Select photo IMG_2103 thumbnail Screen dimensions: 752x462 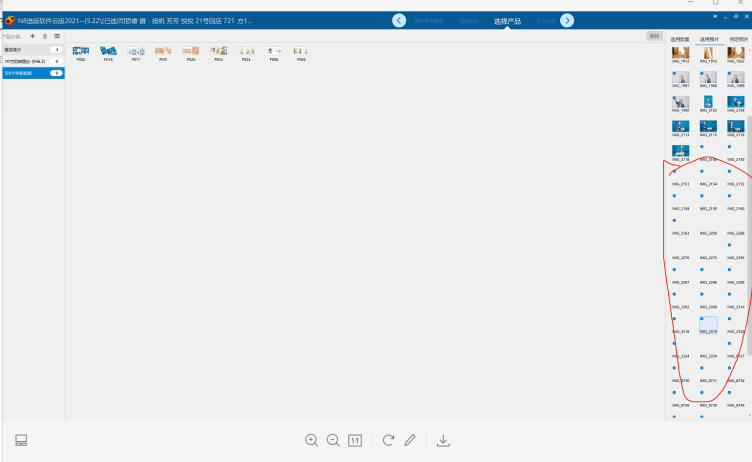(x=708, y=104)
